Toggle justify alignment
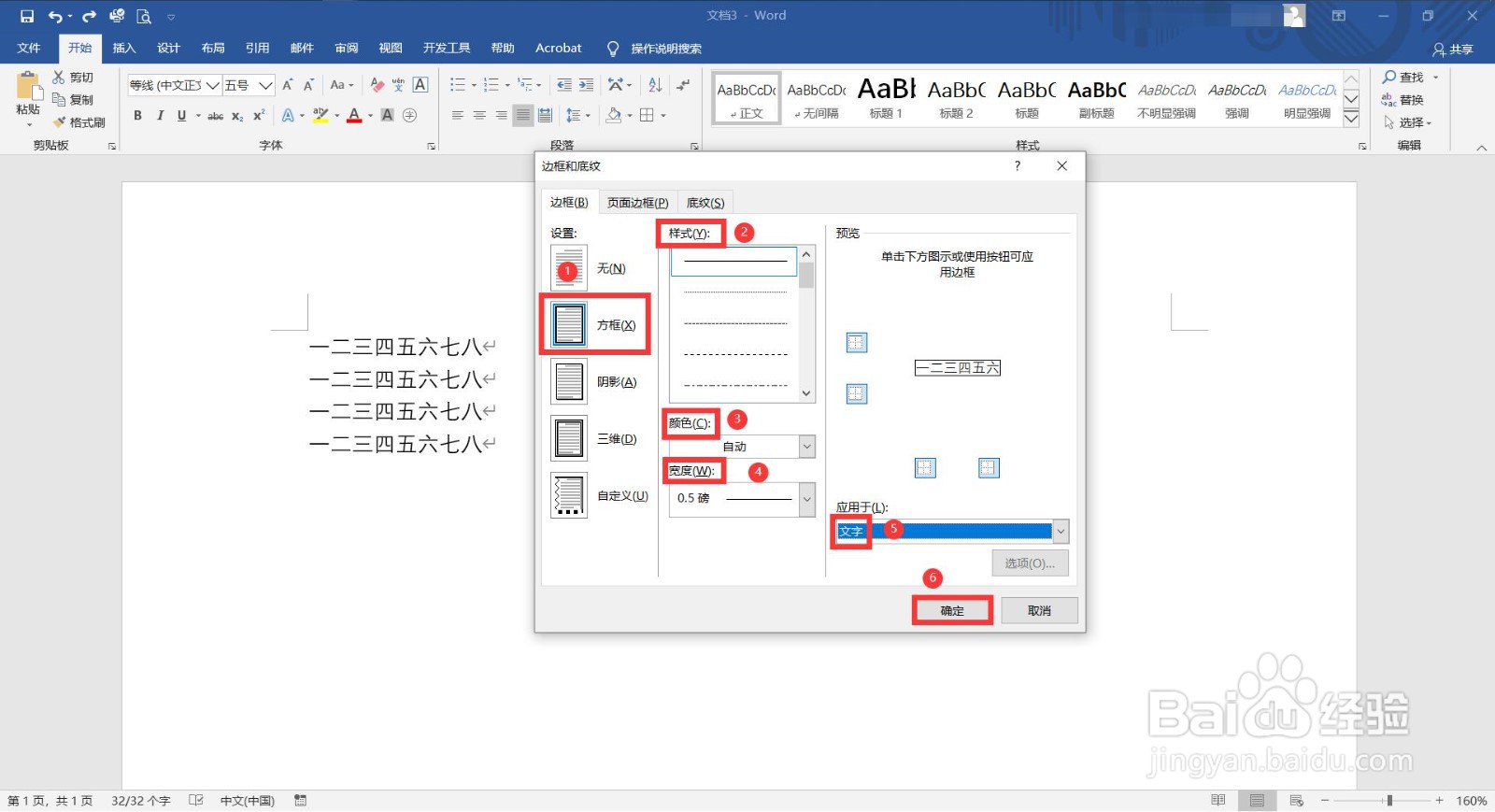Viewport: 1495px width, 812px height. click(x=523, y=116)
